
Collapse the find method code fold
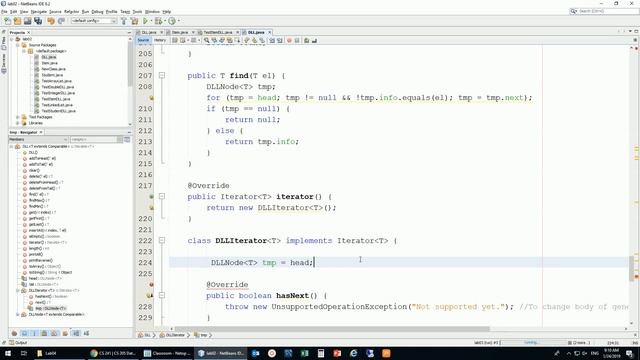pos(162,76)
